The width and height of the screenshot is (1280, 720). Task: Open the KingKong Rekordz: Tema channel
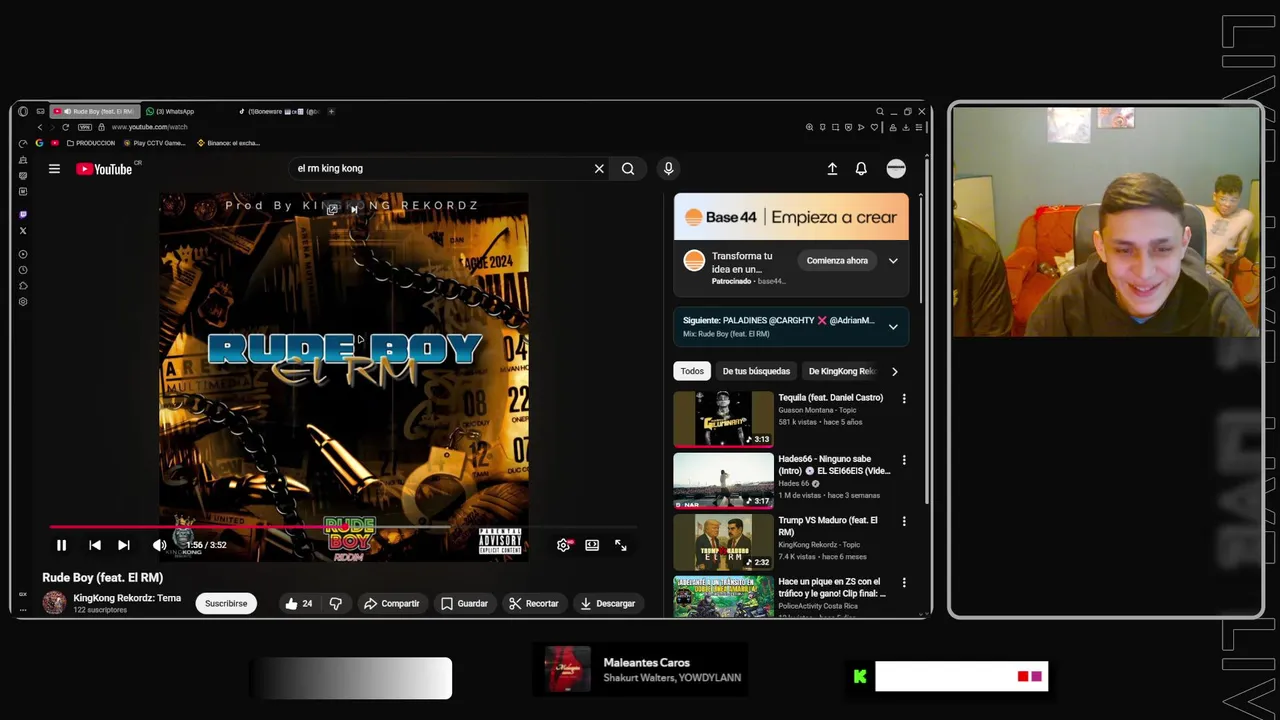(127, 598)
